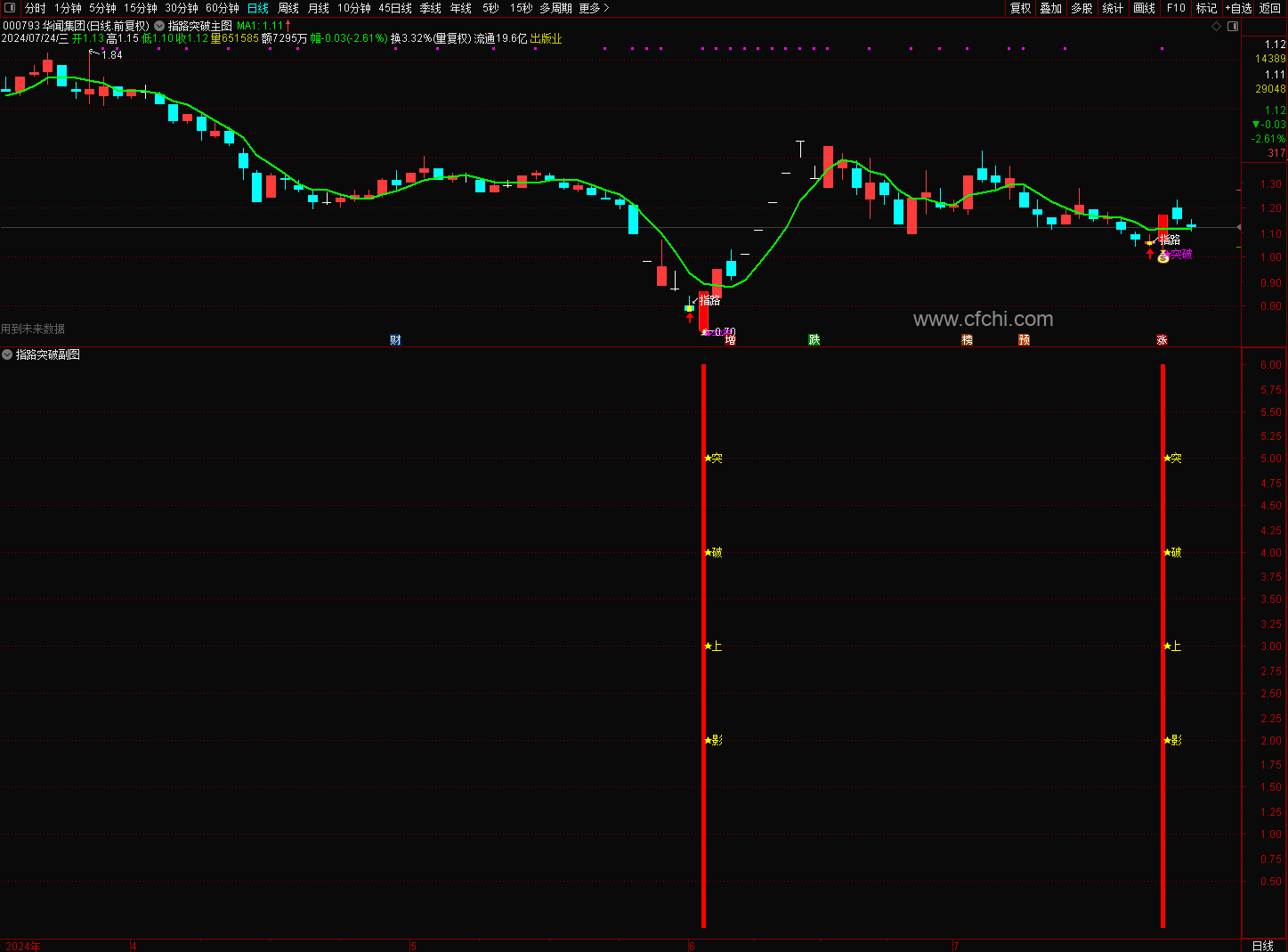Select the 15秒 period
This screenshot has height=952, width=1288.
521,8
